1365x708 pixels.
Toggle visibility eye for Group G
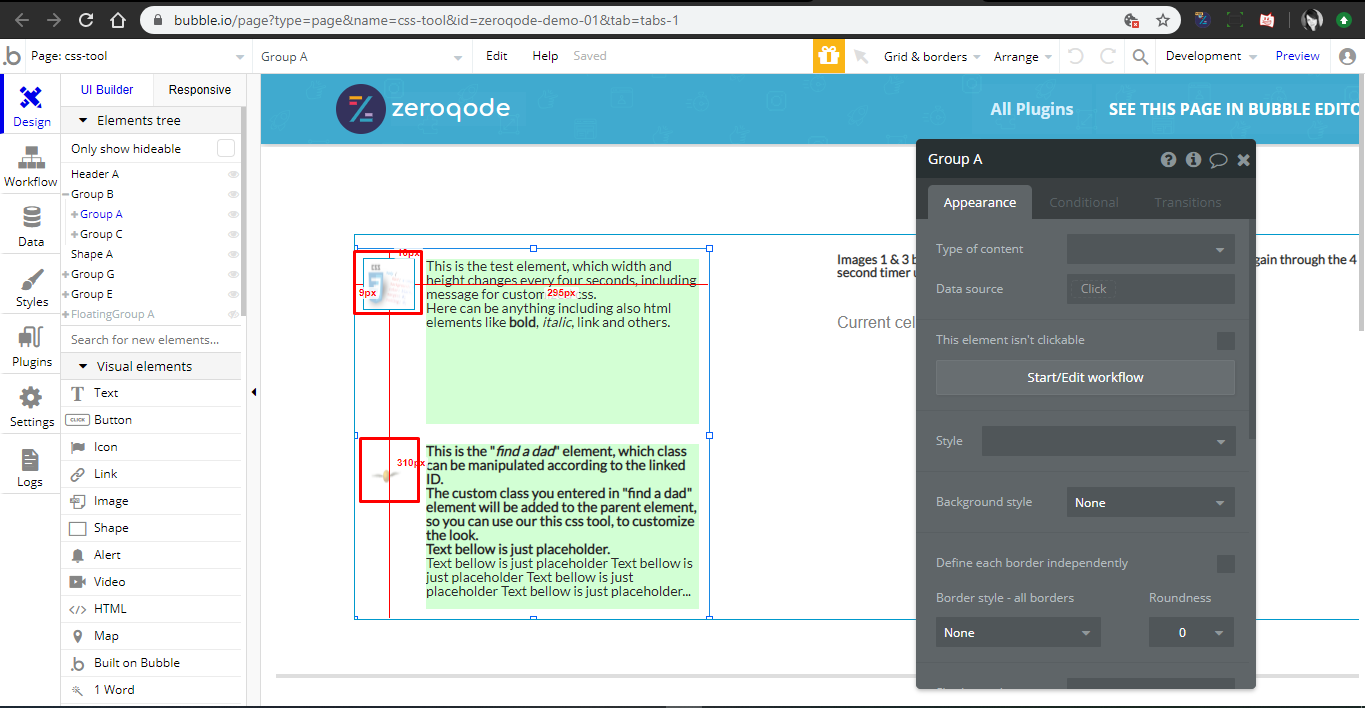pyautogui.click(x=233, y=274)
